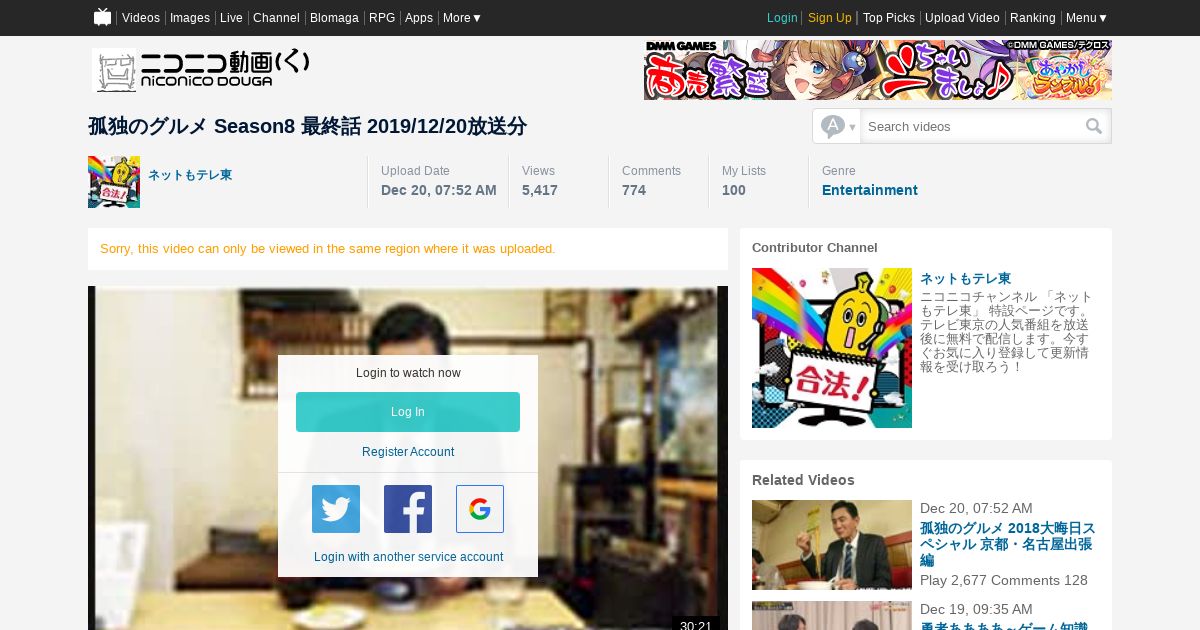Click Login with another service account
Screen dimensions: 1200x630
pyautogui.click(x=408, y=557)
